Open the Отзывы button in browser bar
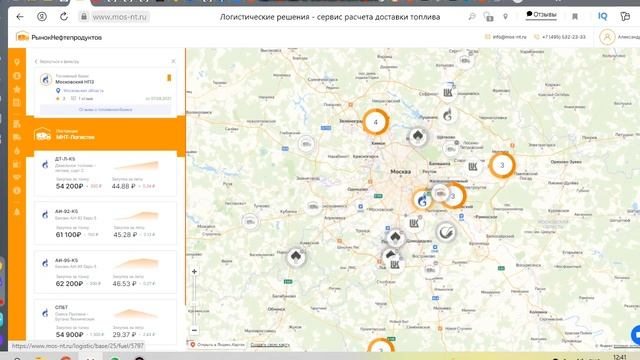Image resolution: width=640 pixels, height=360 pixels. 541,15
